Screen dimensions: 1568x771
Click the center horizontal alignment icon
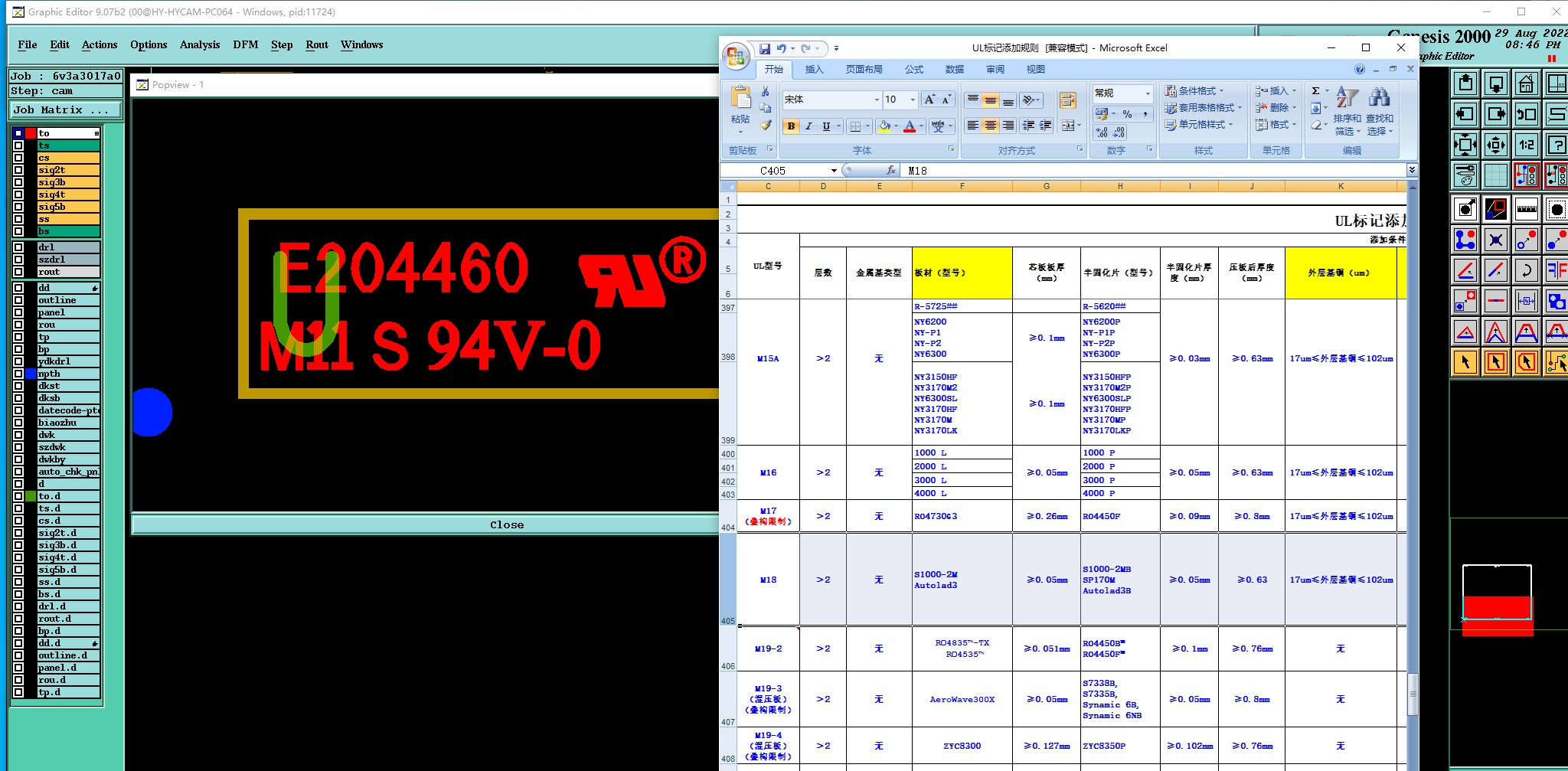(990, 126)
